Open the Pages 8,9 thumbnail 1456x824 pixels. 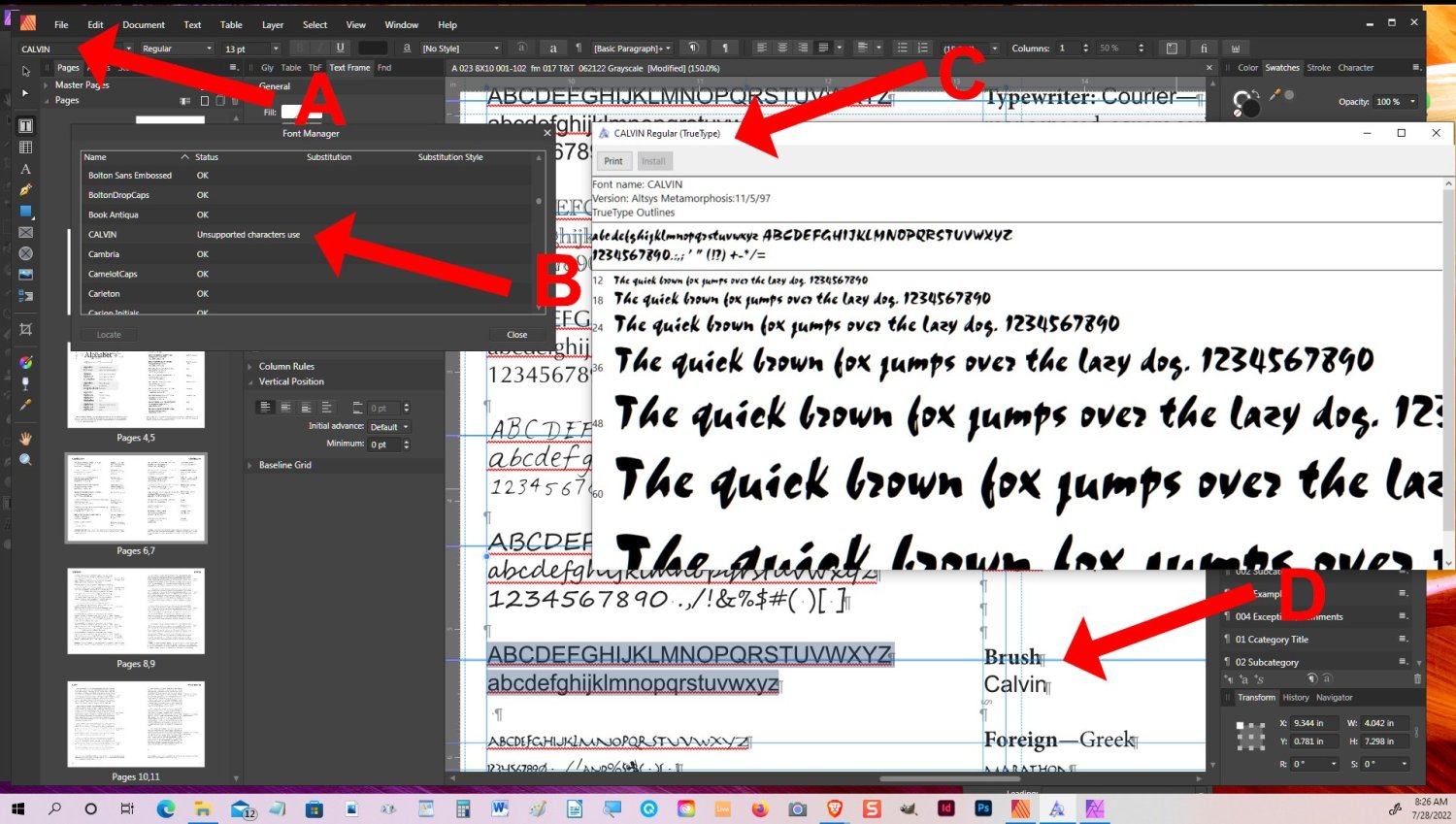point(136,611)
